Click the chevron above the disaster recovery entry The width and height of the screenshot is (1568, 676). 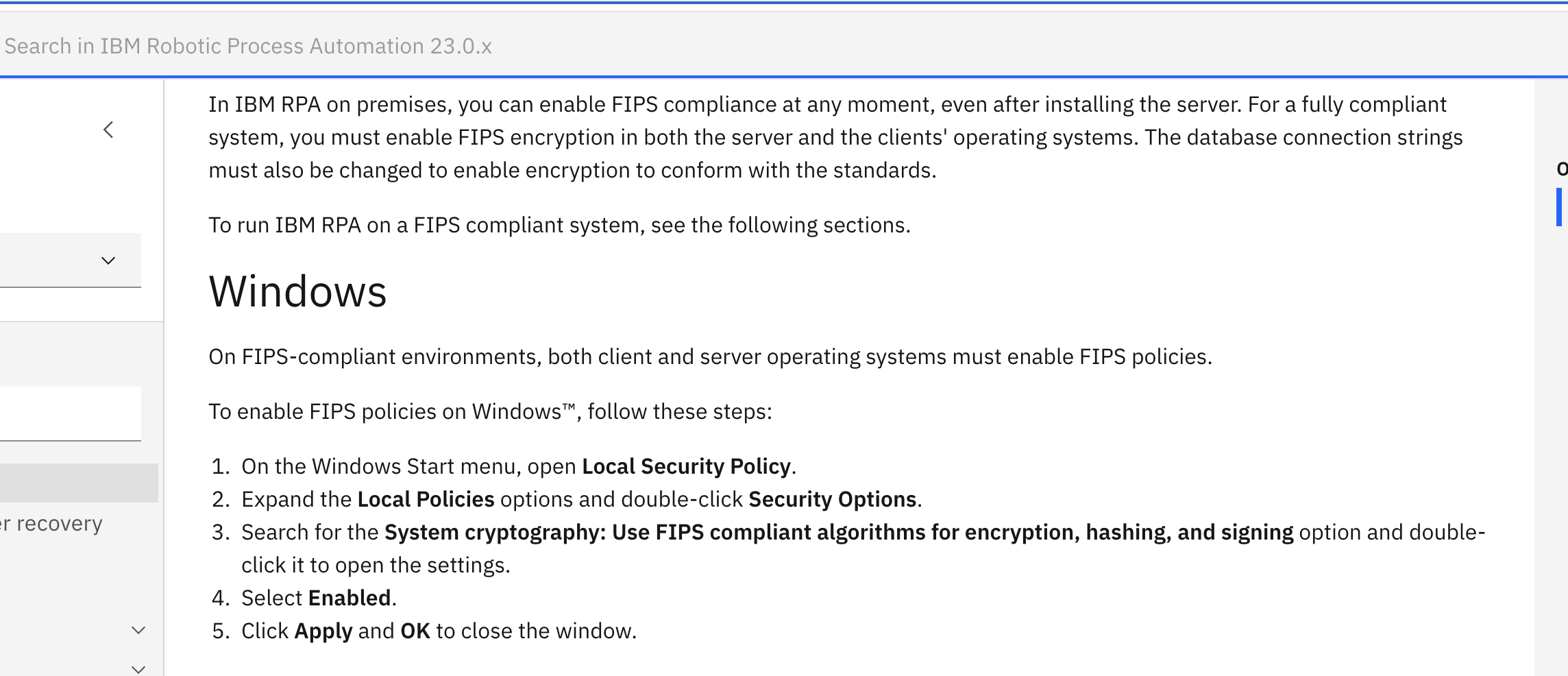click(107, 260)
